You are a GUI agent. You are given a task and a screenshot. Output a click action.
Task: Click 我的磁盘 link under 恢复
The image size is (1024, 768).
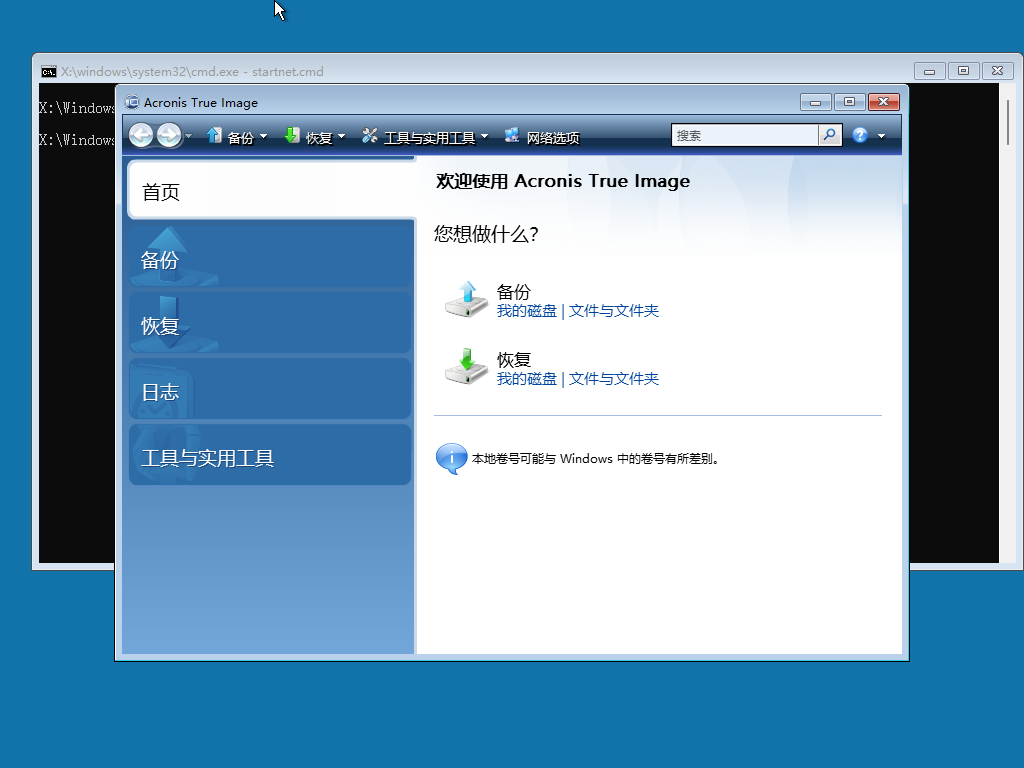[x=526, y=379]
